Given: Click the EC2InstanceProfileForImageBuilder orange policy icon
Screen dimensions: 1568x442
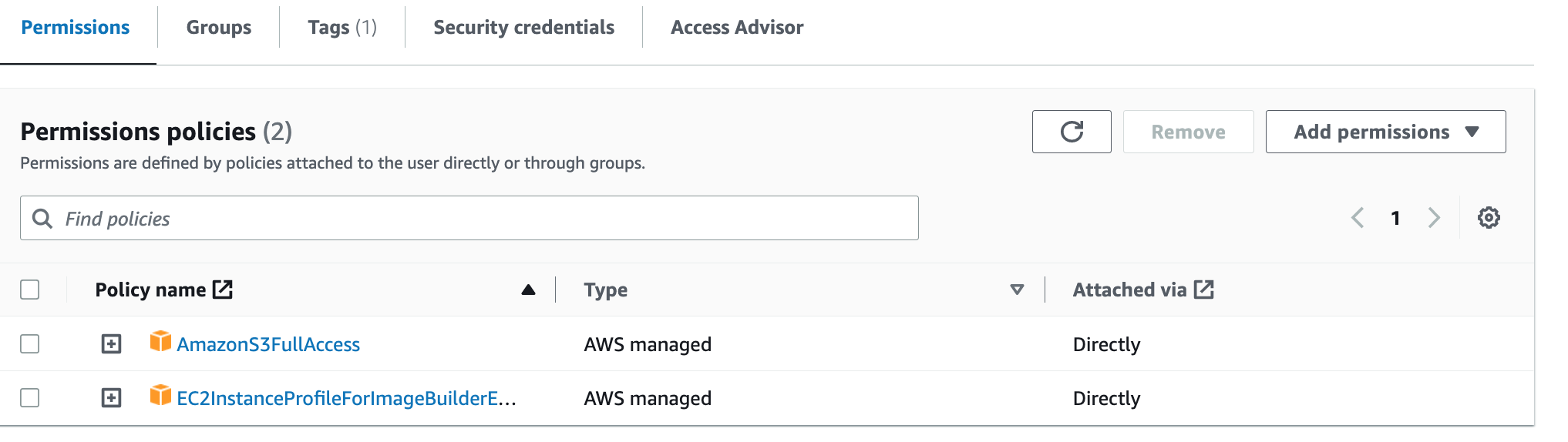Looking at the screenshot, I should click(x=160, y=396).
